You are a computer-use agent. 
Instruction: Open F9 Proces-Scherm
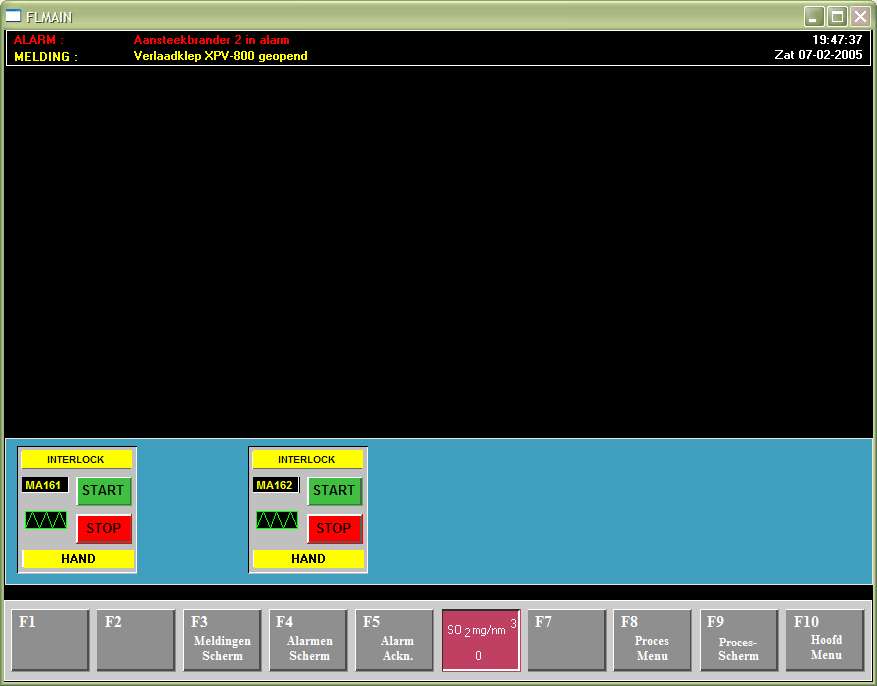[738, 641]
